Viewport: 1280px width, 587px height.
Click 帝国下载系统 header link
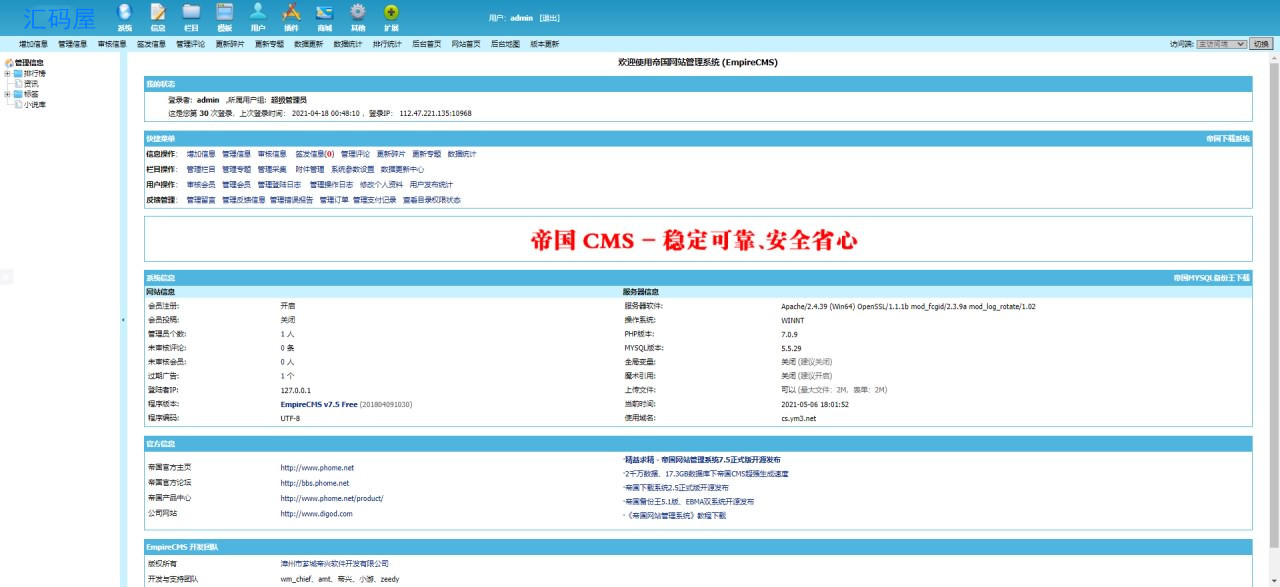(1228, 138)
